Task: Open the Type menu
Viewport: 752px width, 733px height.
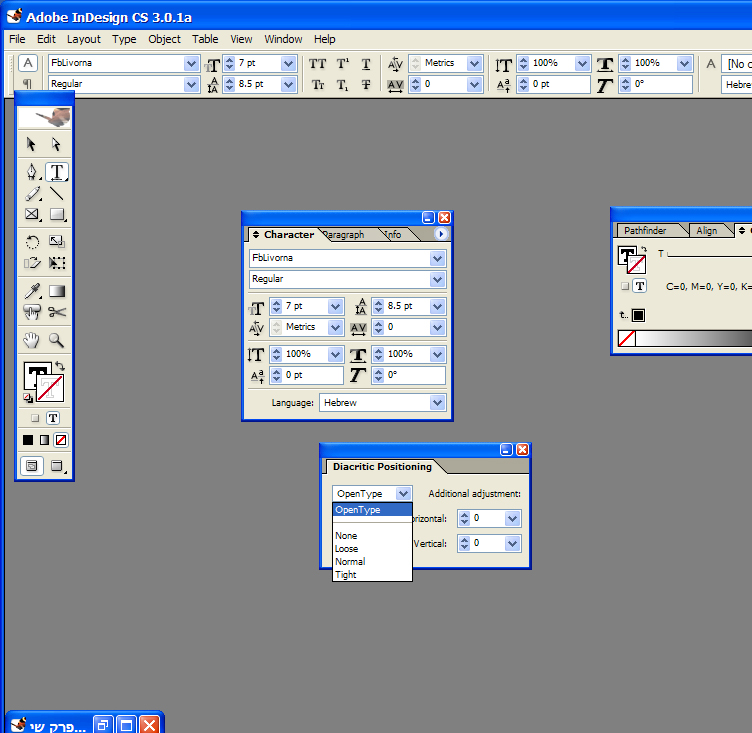Action: [124, 39]
